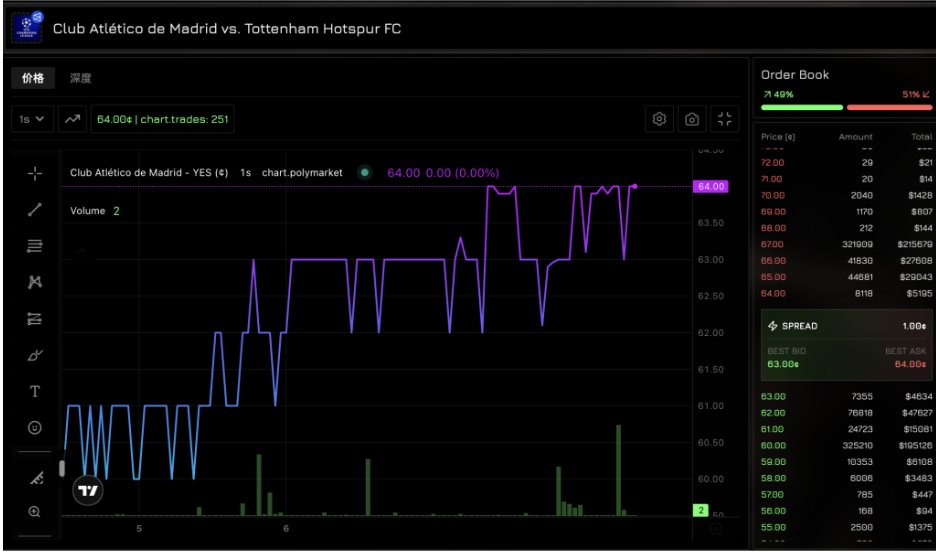936x552 pixels.
Task: Click the BEST BID 63.00¢ value
Action: coord(783,364)
